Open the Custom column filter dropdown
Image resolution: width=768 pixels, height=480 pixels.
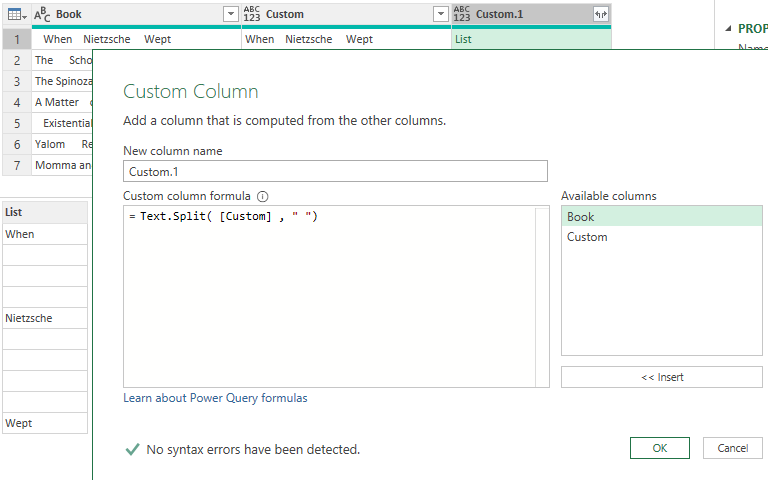pyautogui.click(x=441, y=14)
